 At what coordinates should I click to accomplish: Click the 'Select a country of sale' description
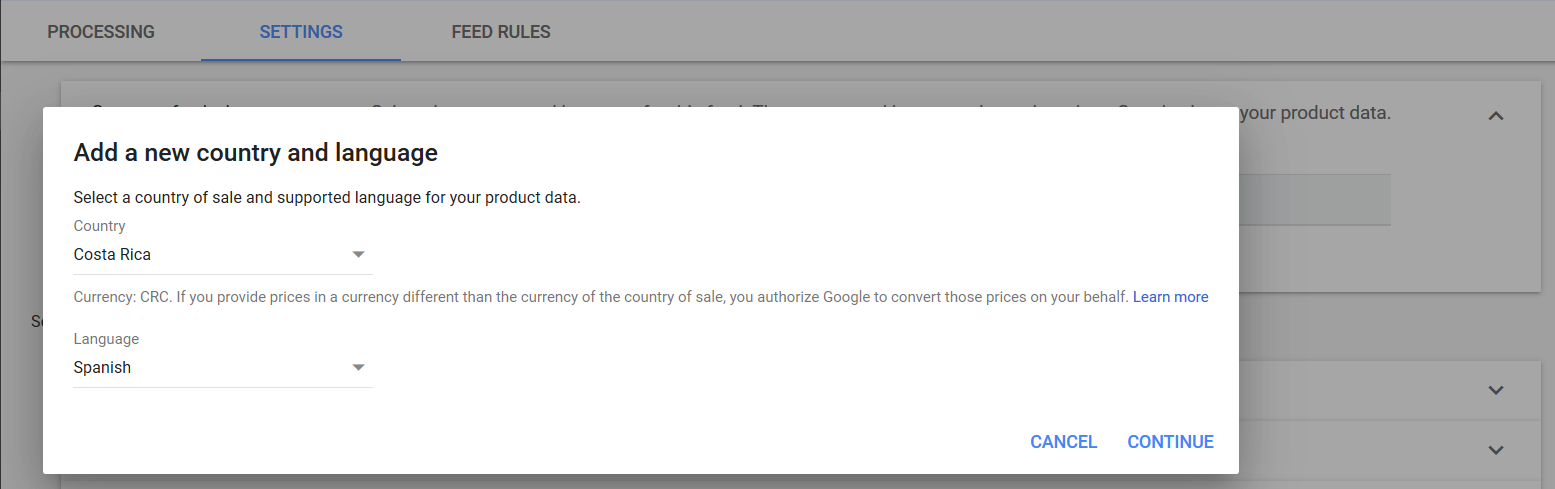point(327,197)
